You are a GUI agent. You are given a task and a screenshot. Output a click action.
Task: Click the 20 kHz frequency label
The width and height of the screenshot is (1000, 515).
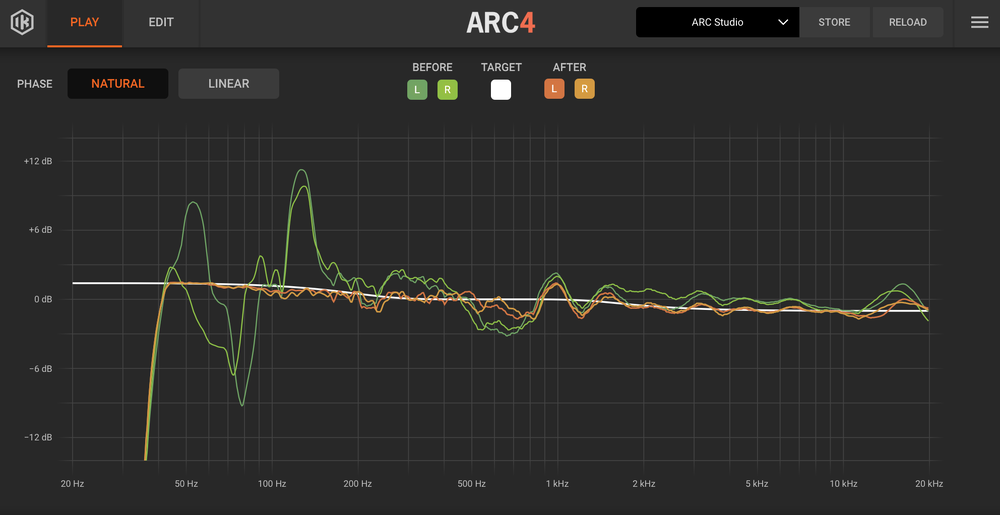(x=929, y=484)
